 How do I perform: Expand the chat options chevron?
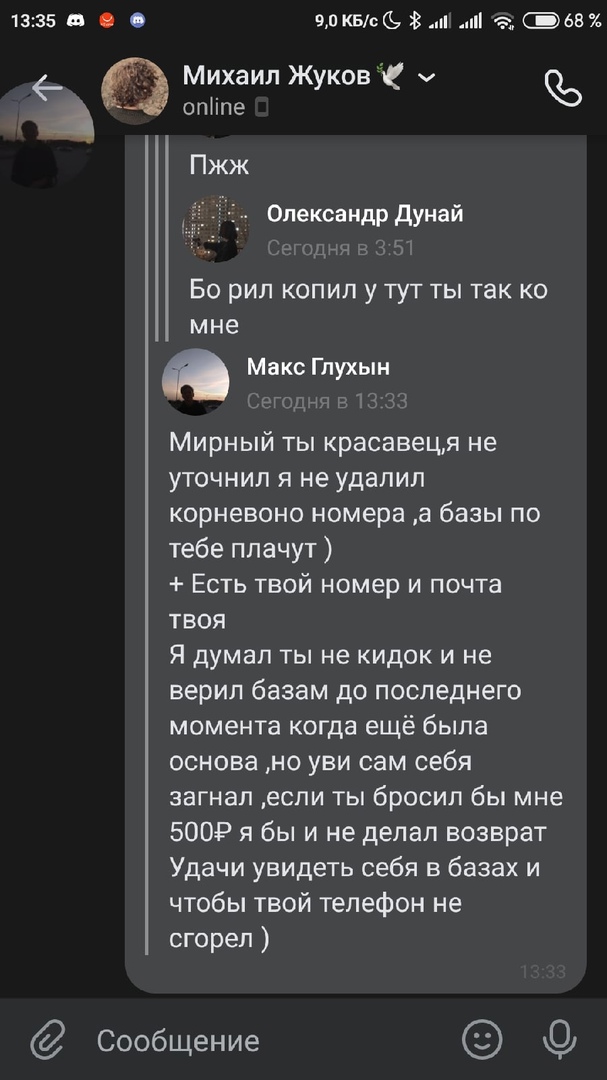[x=427, y=78]
